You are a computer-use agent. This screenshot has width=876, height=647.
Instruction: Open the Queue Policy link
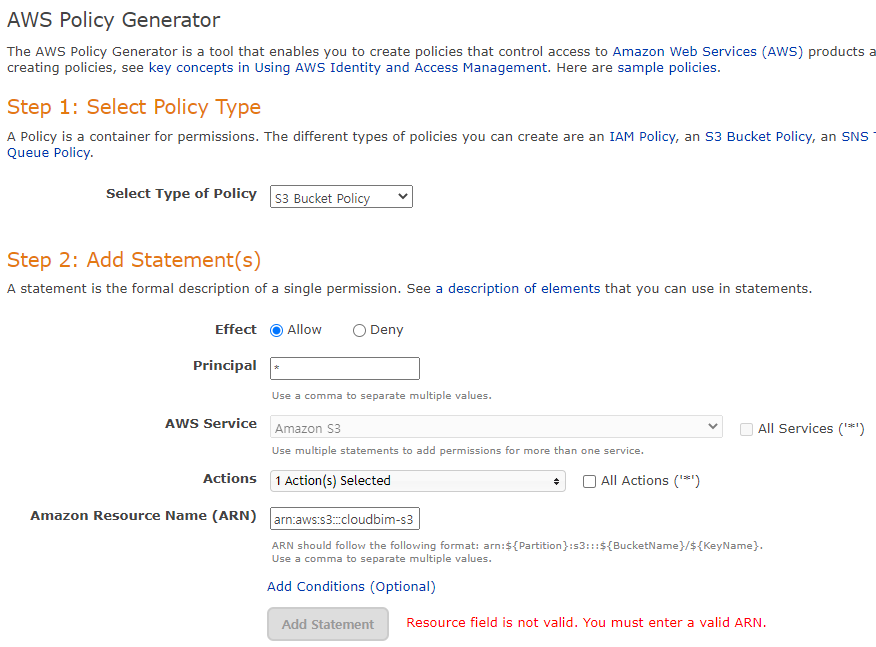pyautogui.click(x=49, y=153)
